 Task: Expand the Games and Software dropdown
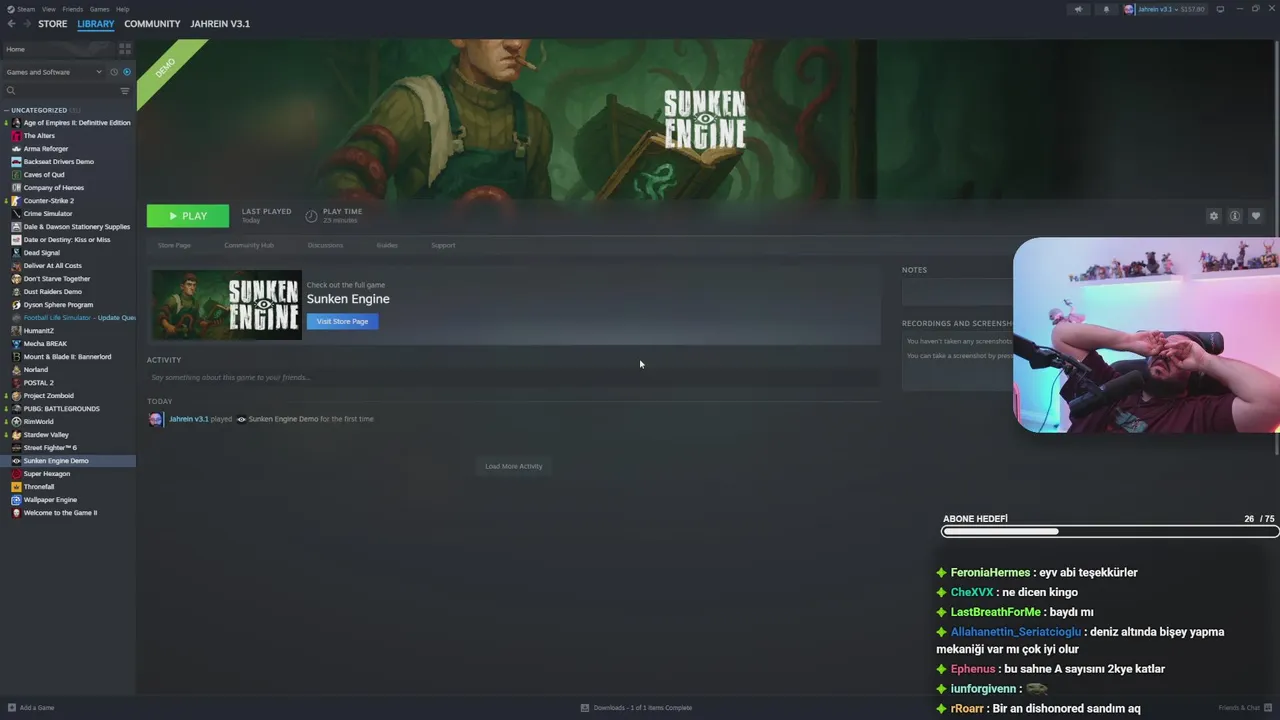(x=54, y=72)
